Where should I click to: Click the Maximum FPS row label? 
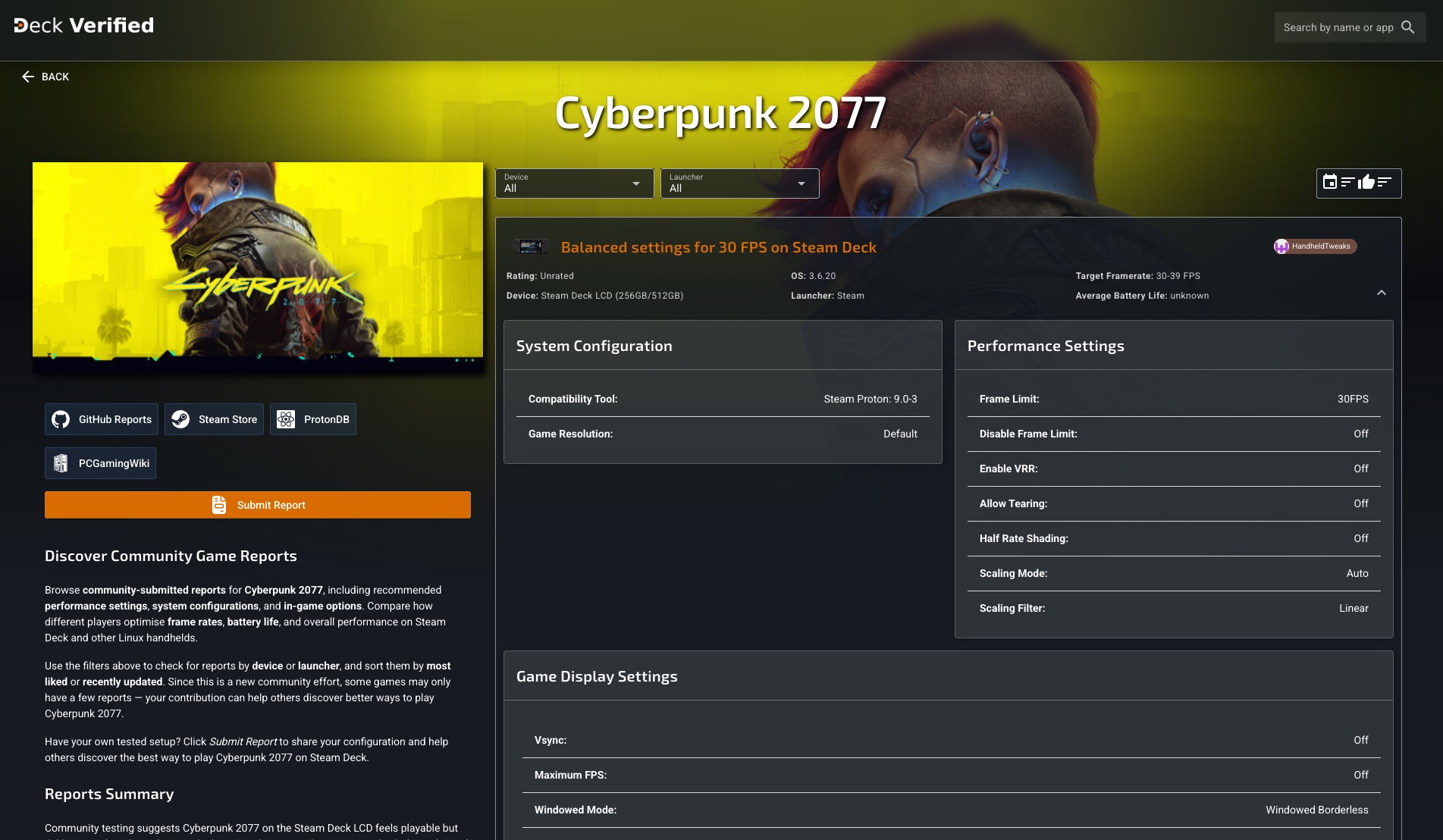pos(570,775)
